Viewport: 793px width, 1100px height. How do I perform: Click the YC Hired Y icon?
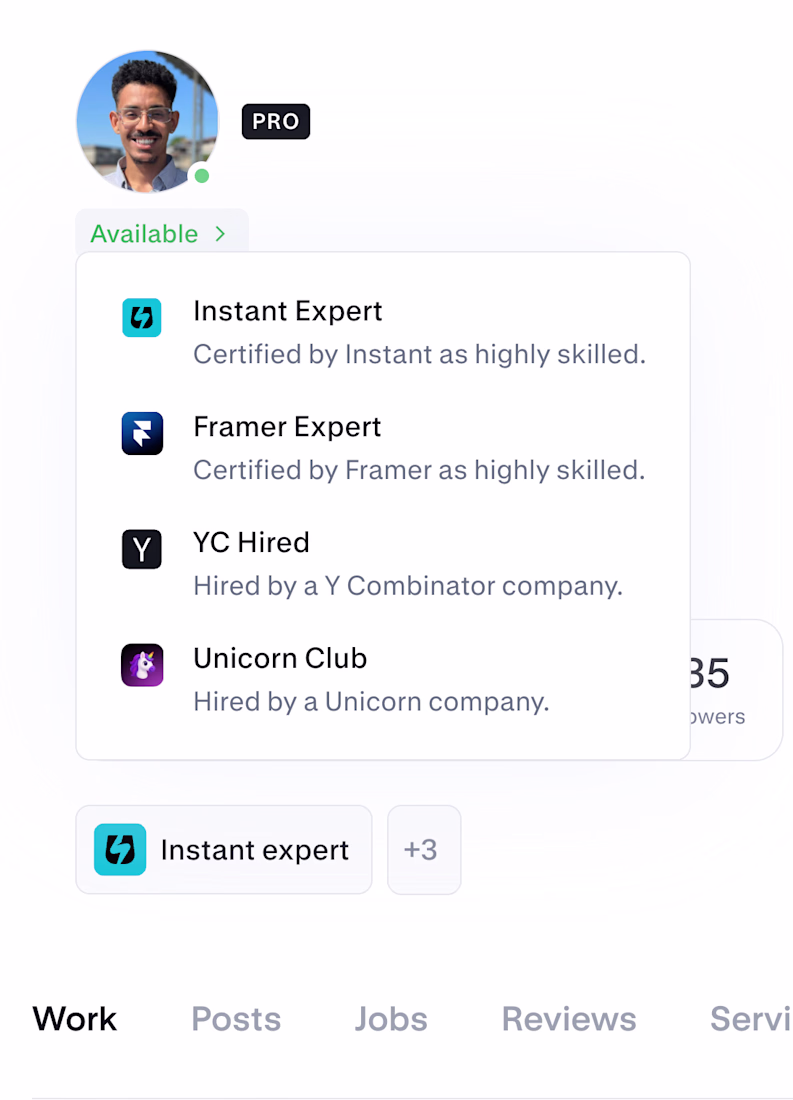pyautogui.click(x=142, y=549)
